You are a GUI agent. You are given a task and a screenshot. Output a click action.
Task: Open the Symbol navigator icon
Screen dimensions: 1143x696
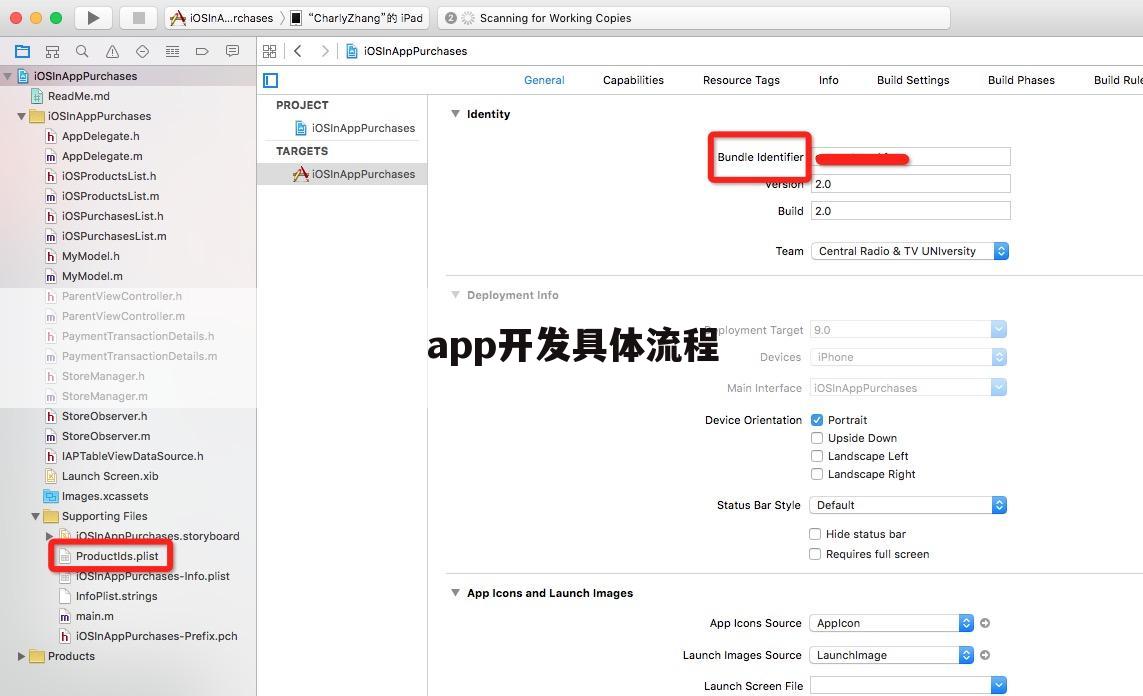pos(52,51)
